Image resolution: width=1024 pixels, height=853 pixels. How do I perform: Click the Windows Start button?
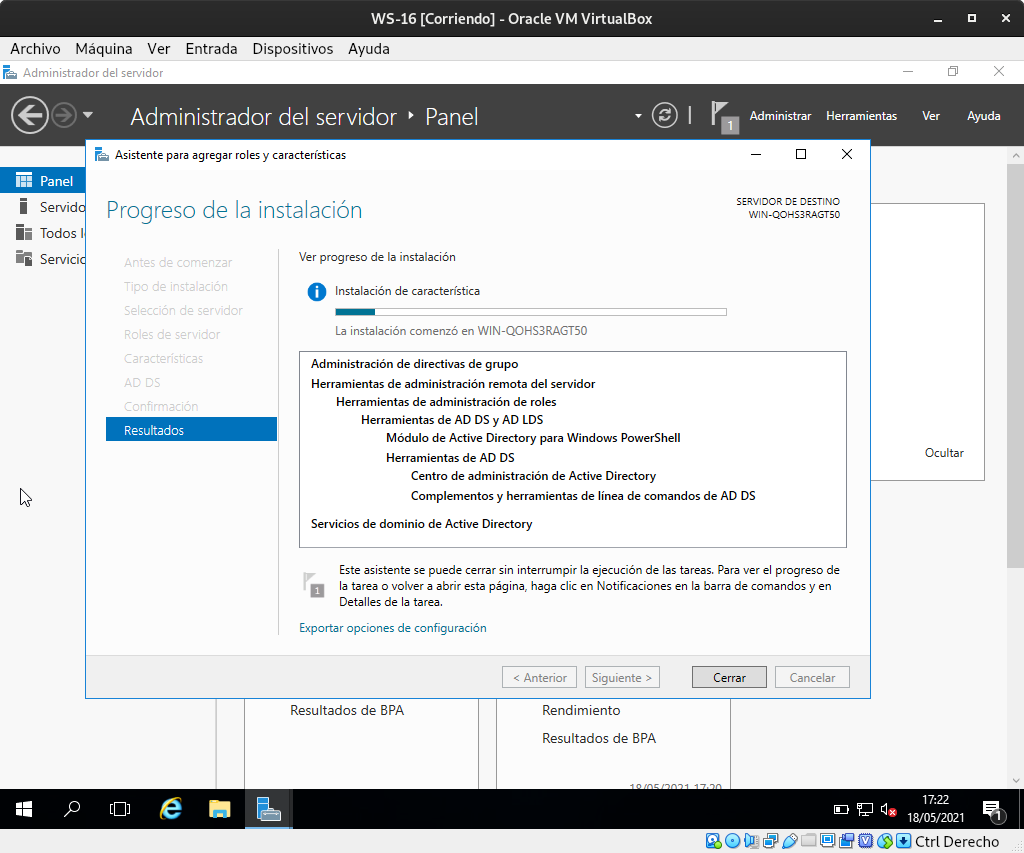pyautogui.click(x=24, y=809)
